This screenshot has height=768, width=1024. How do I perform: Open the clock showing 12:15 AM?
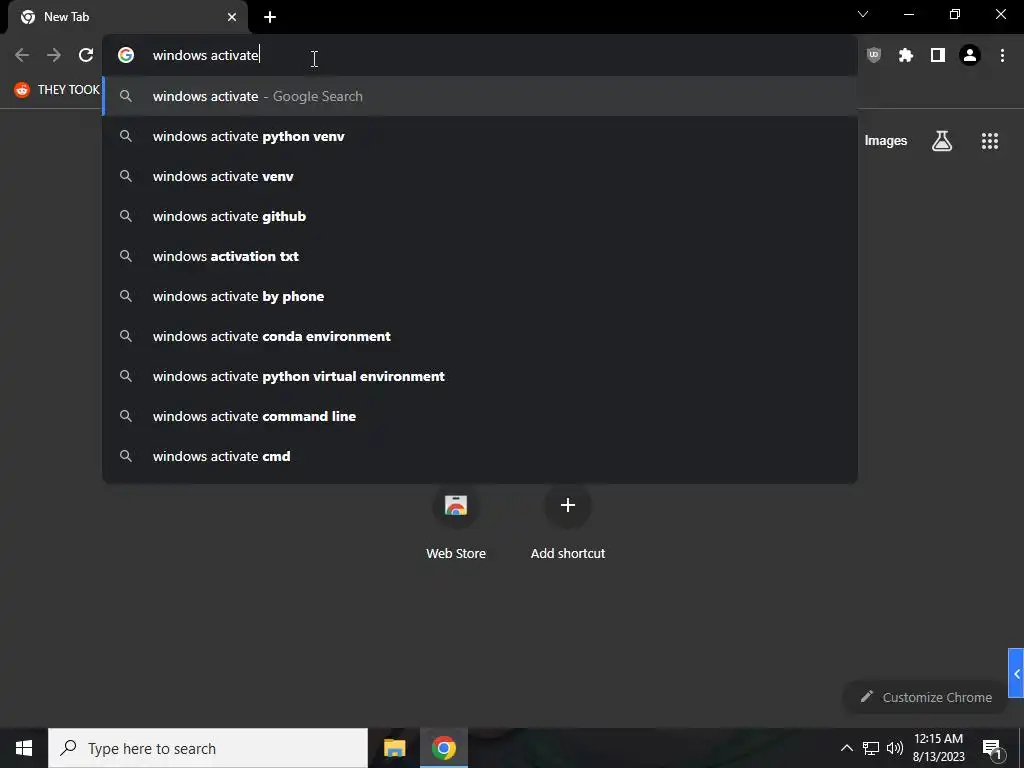pyautogui.click(x=938, y=748)
